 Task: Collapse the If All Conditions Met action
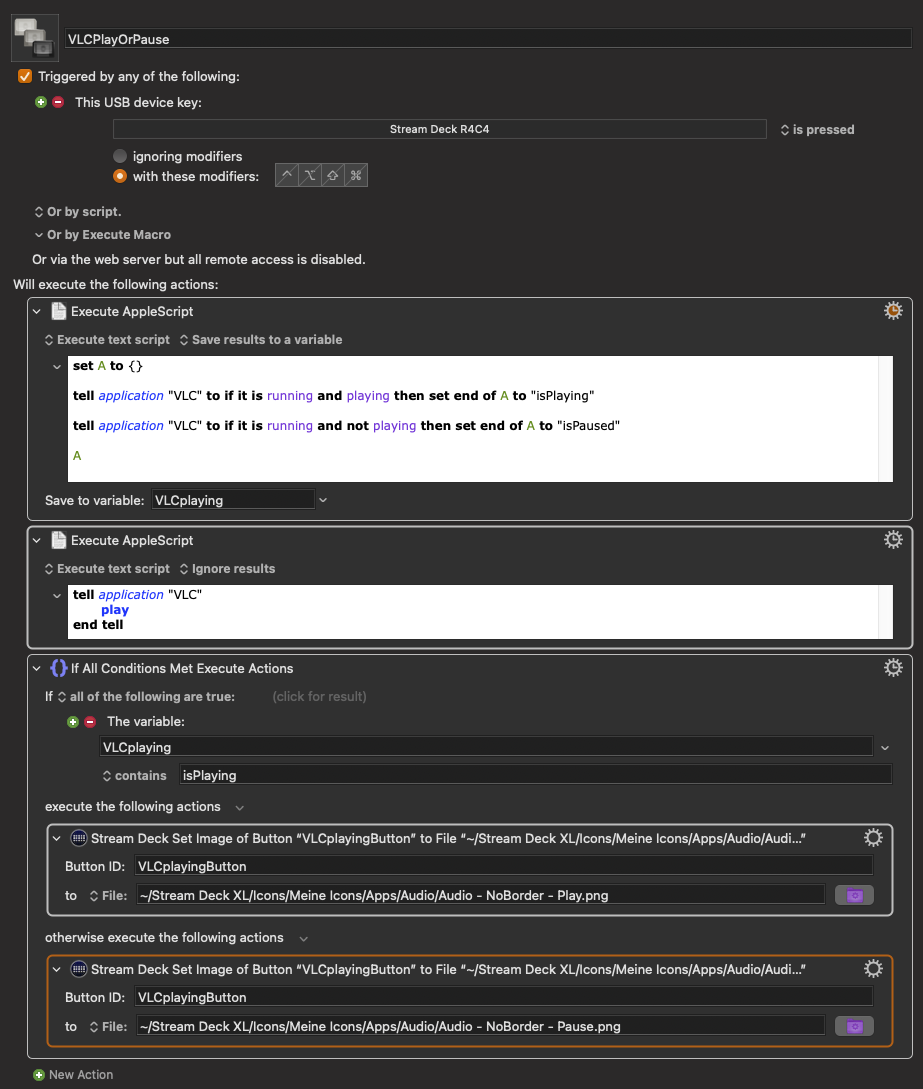[38, 668]
